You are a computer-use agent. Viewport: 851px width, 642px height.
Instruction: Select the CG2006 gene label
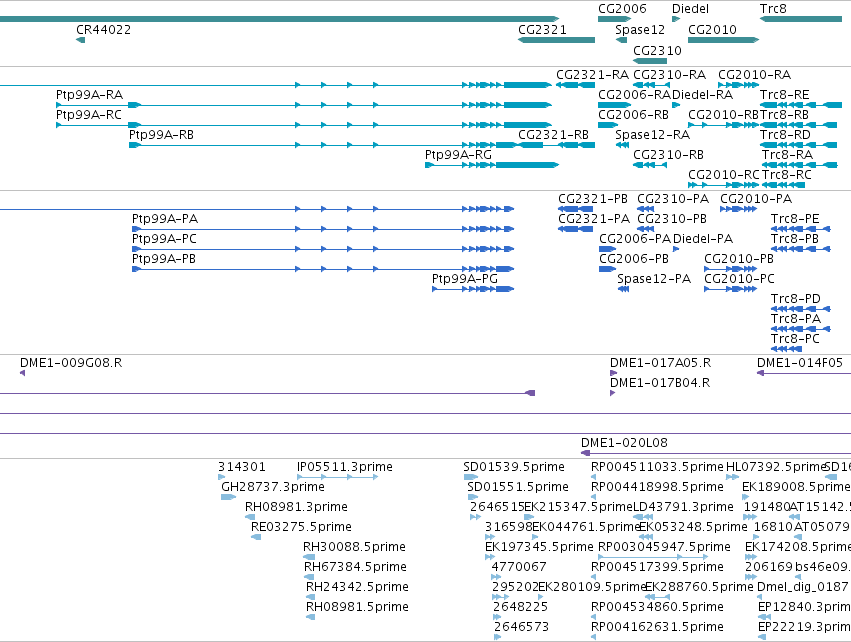point(622,9)
